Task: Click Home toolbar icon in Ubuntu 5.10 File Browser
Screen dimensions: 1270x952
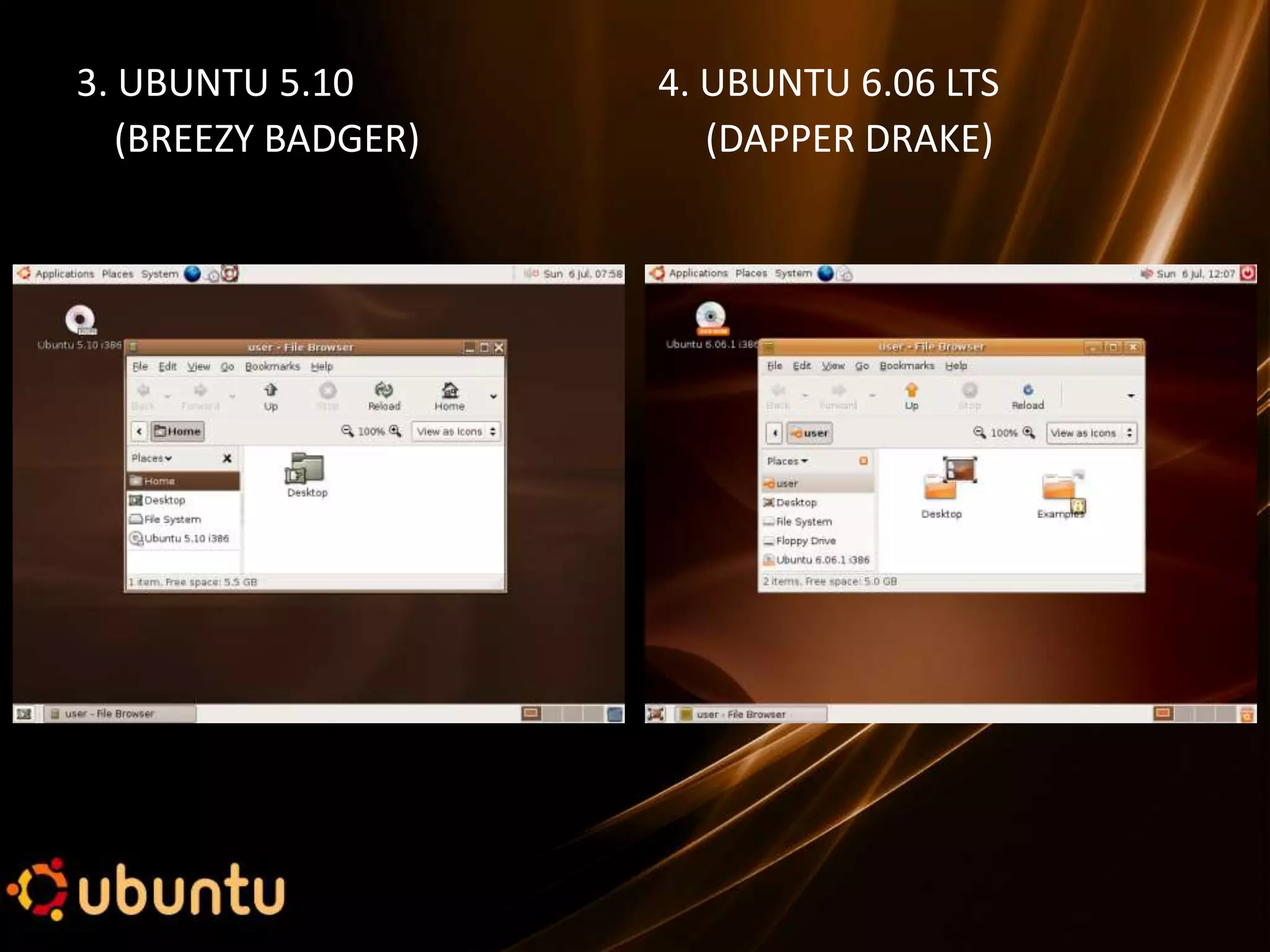Action: click(x=450, y=397)
